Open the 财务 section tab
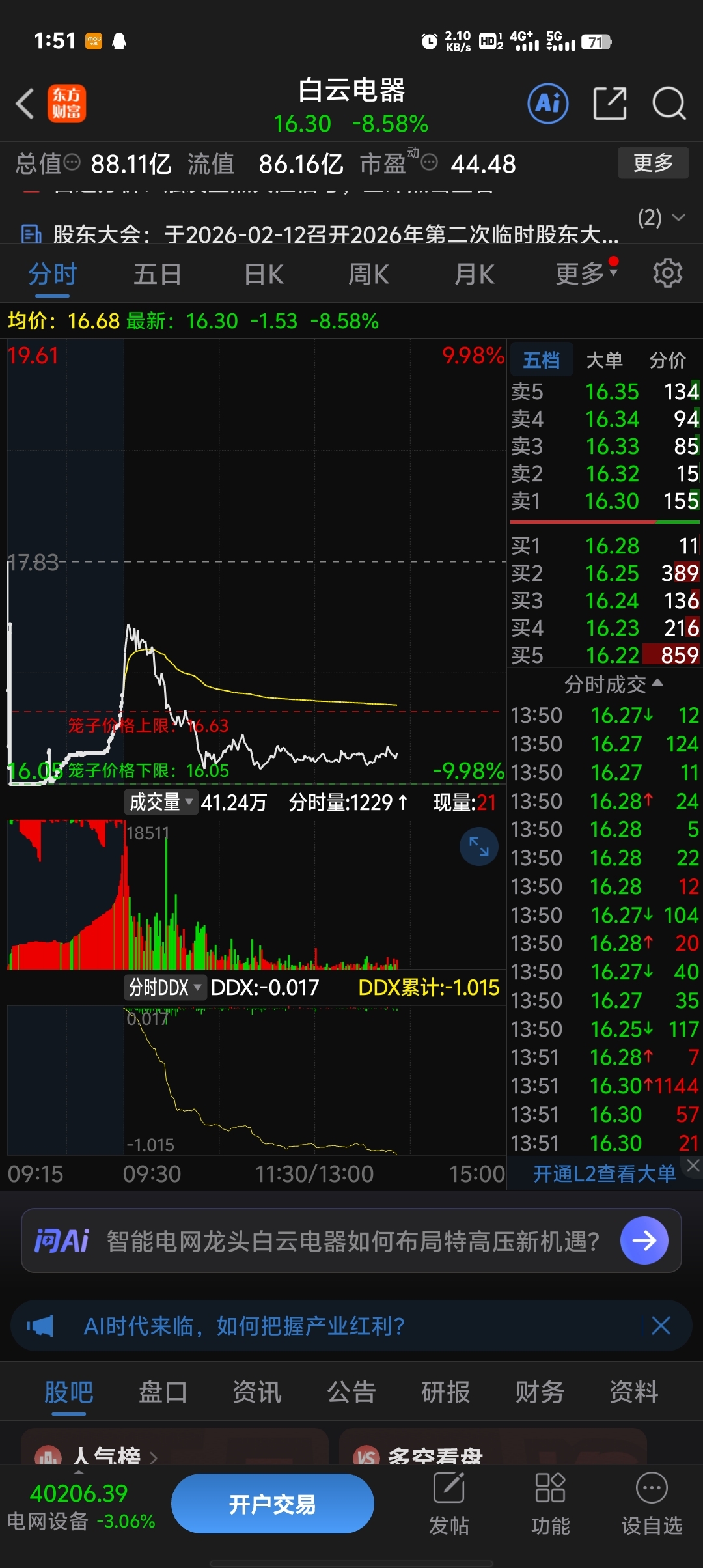The width and height of the screenshot is (703, 1568). [540, 1392]
